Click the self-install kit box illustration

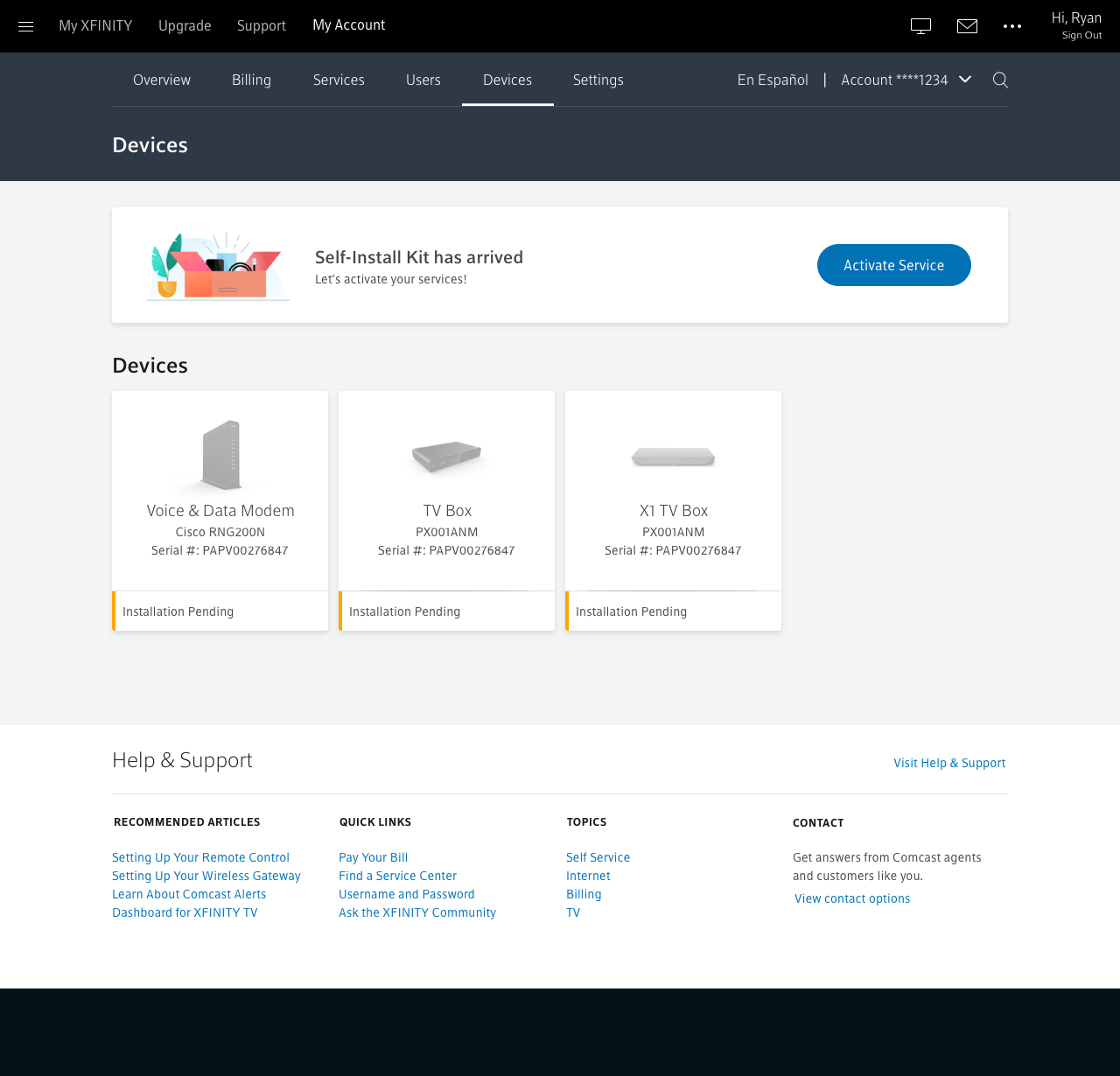(x=218, y=266)
